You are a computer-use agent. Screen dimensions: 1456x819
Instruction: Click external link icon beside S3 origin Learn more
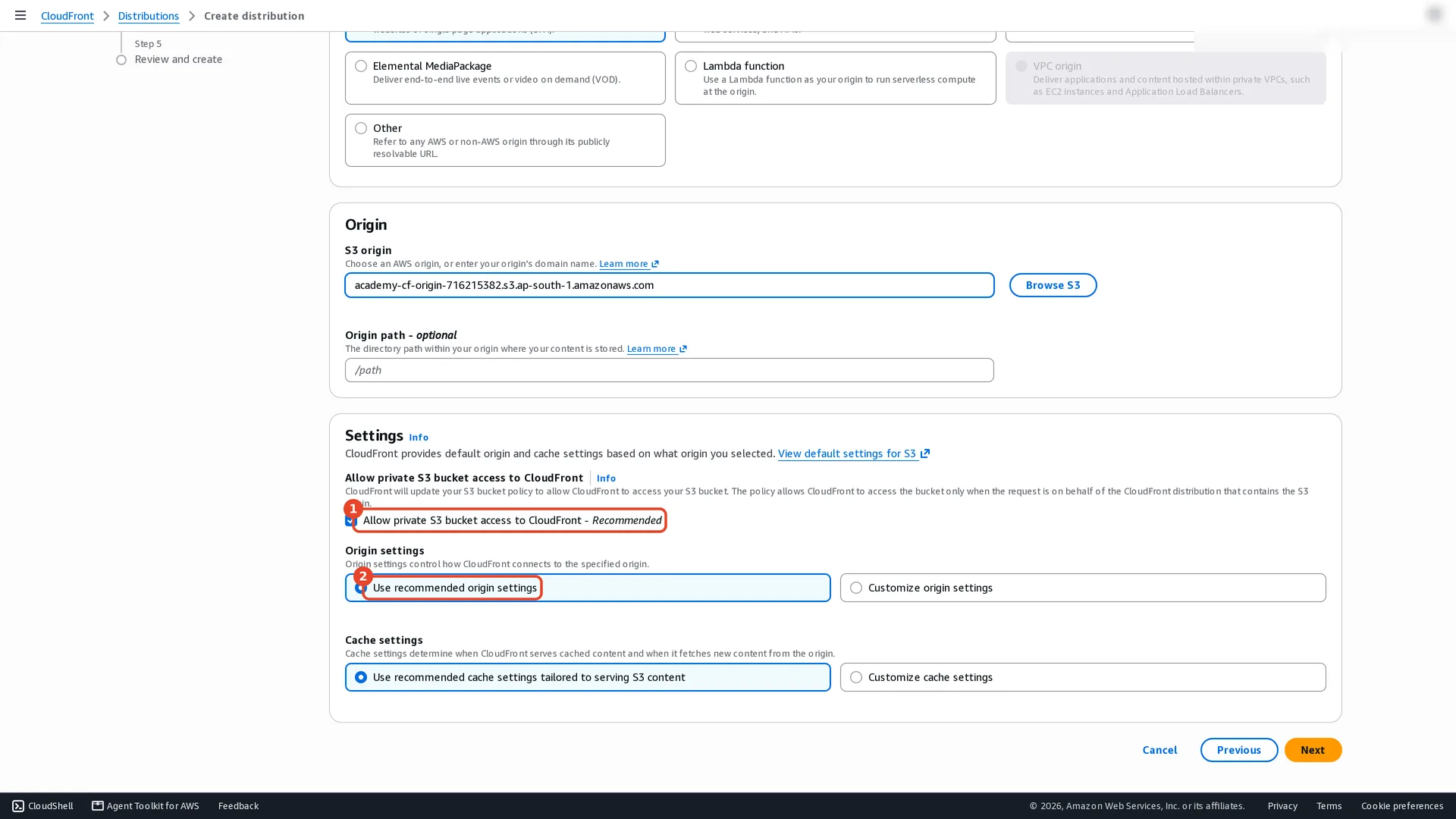(x=655, y=264)
